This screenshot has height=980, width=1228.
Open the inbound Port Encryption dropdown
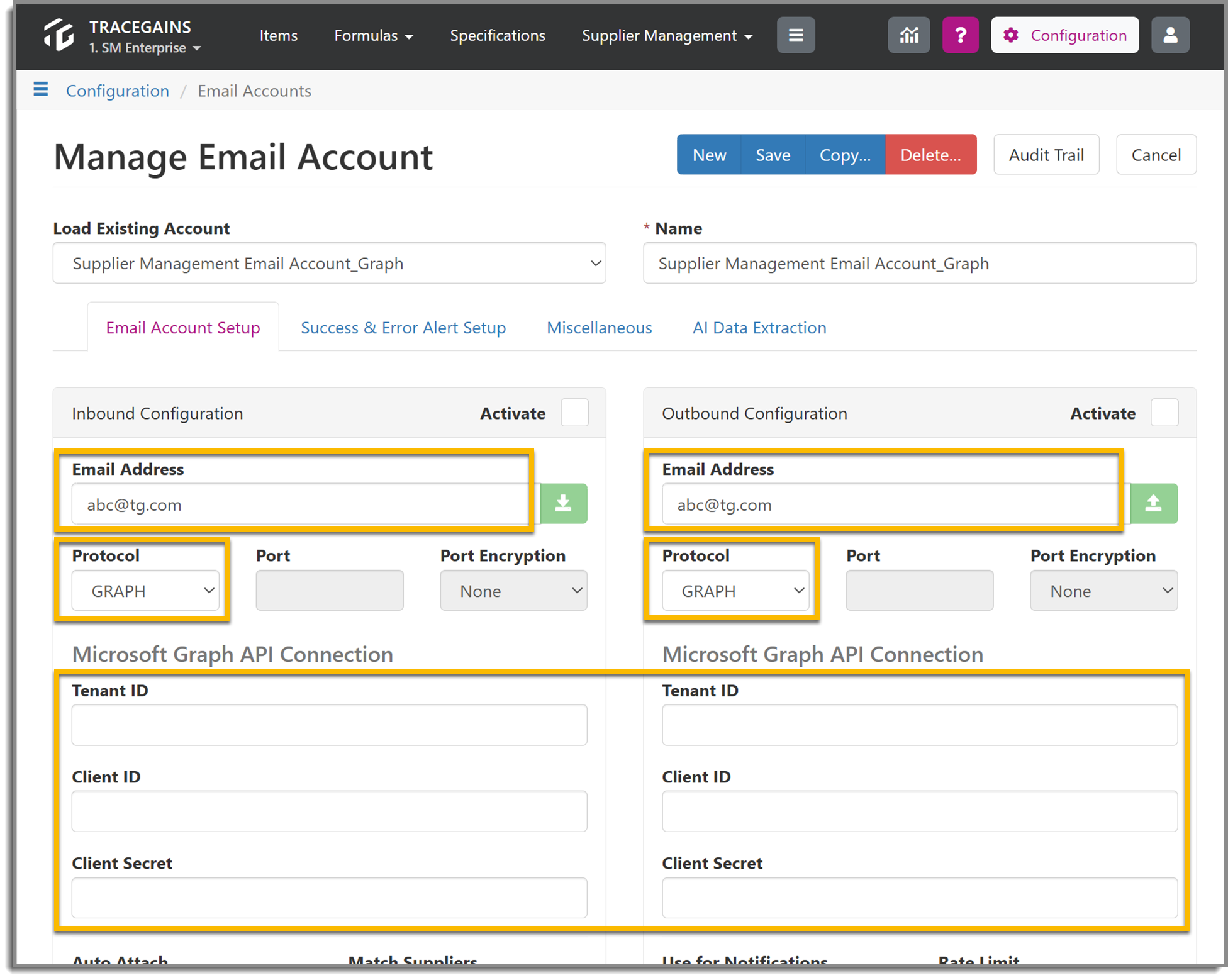[x=513, y=591]
